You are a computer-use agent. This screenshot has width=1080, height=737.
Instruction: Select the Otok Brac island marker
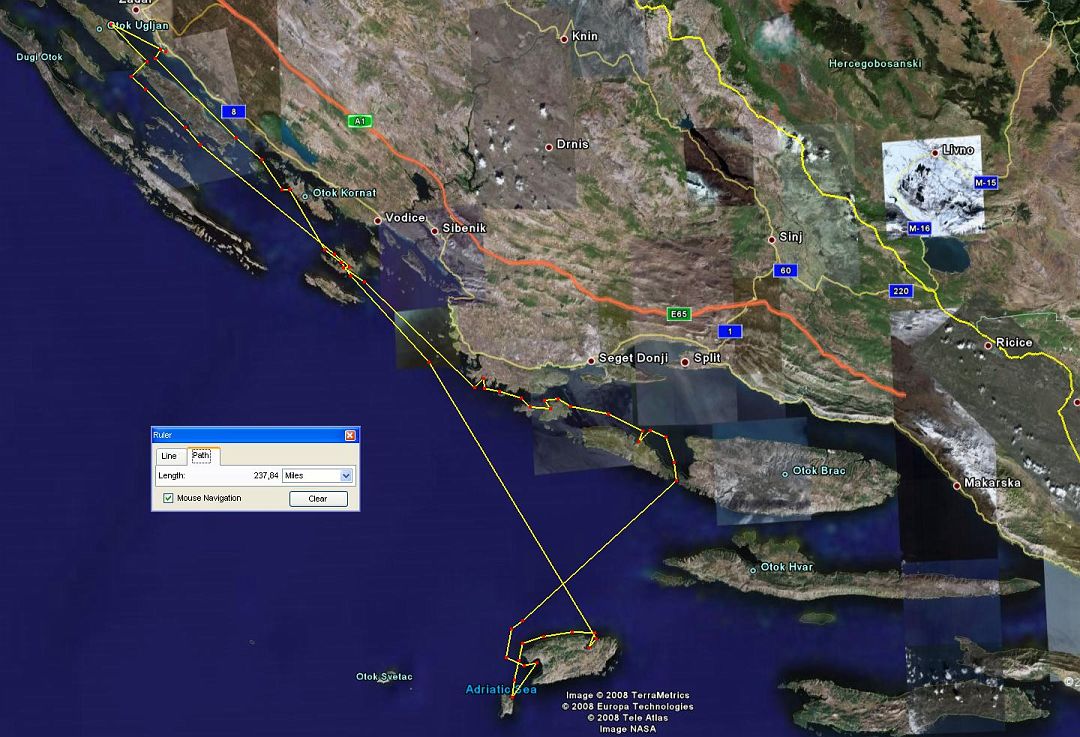[x=785, y=473]
